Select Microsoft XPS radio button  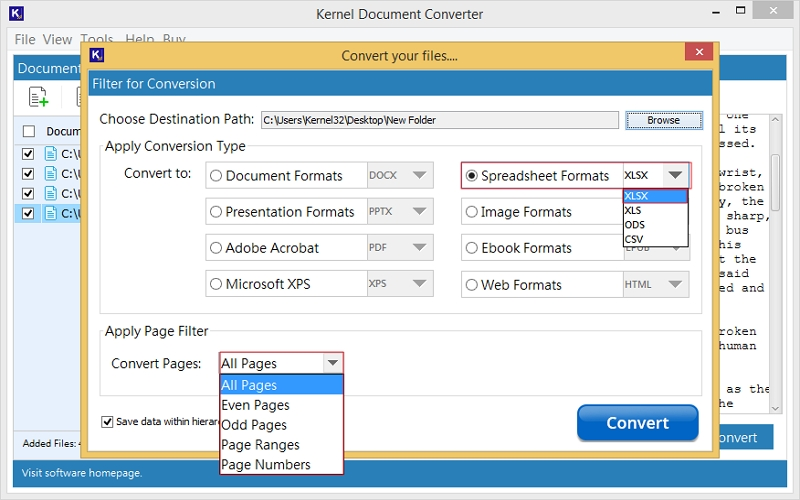[216, 284]
